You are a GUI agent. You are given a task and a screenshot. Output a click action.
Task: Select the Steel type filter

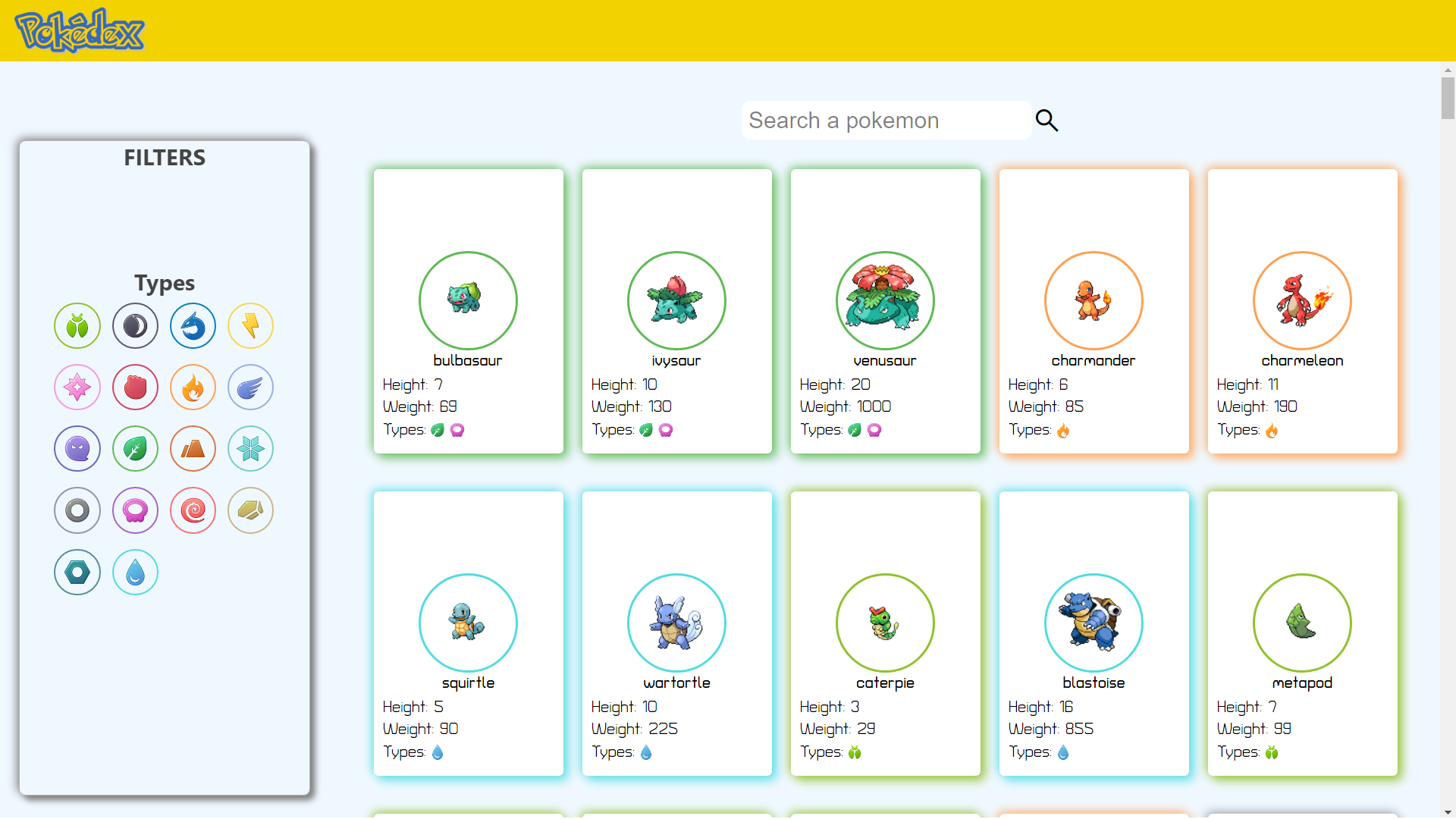77,572
